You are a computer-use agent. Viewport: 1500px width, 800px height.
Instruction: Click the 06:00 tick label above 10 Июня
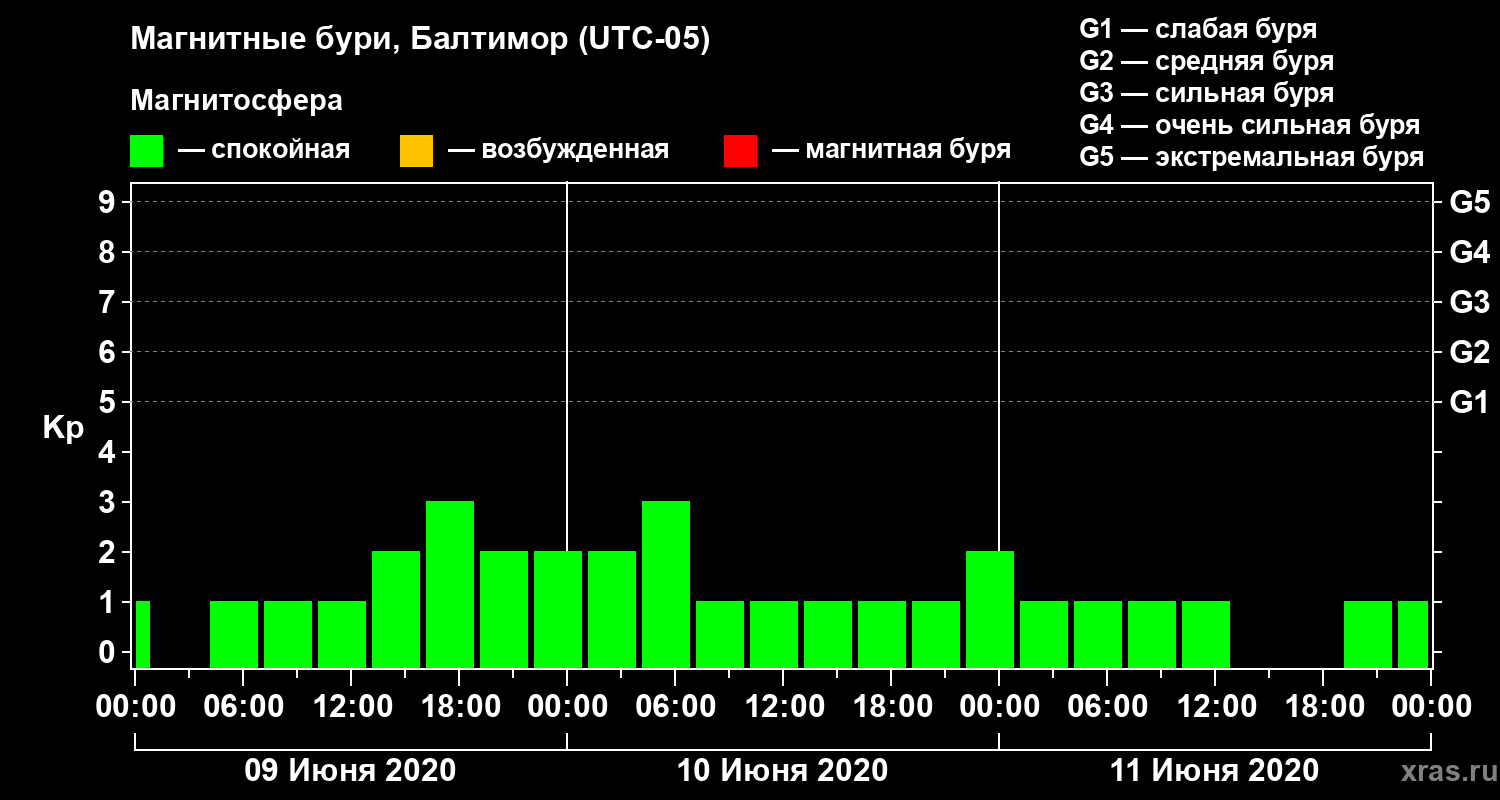pyautogui.click(x=675, y=706)
